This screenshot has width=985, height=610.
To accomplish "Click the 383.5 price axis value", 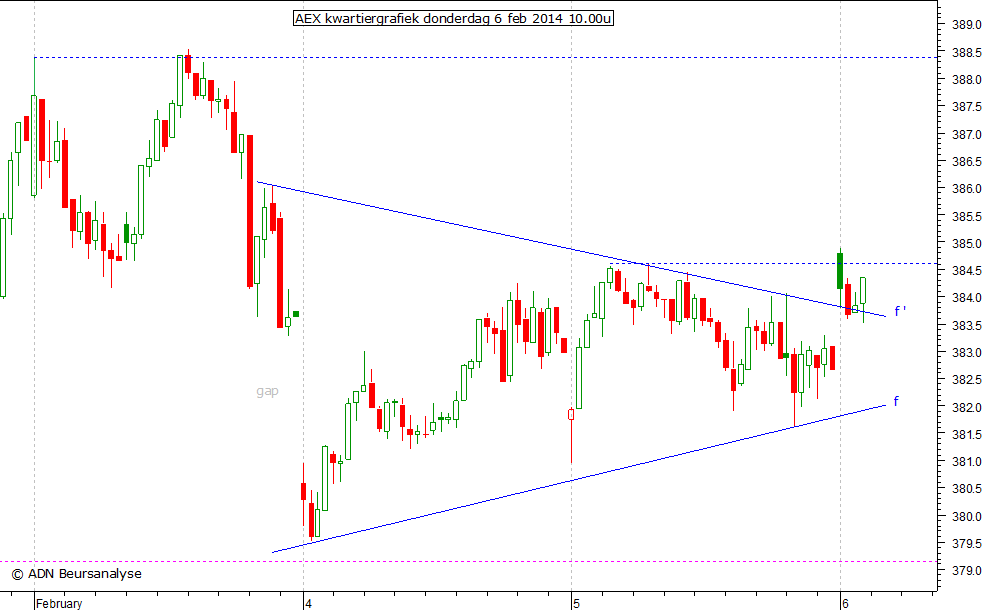I will [966, 325].
